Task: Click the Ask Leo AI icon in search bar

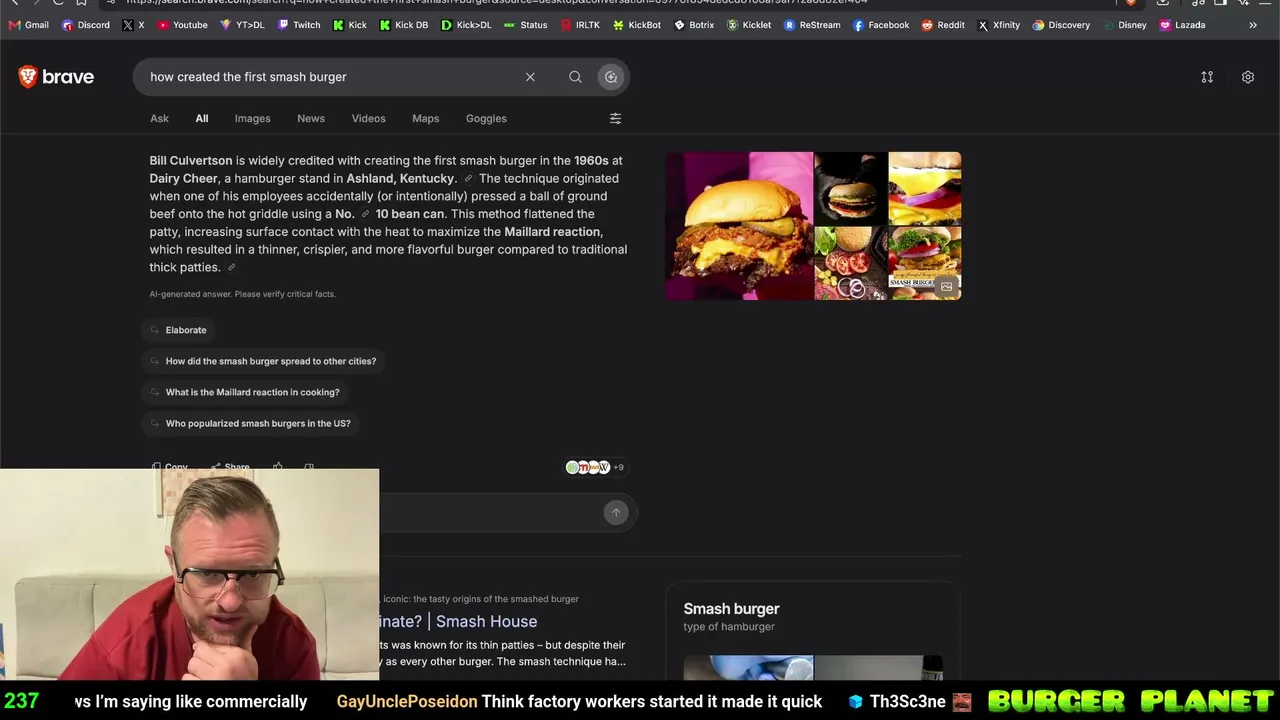Action: 611,77
